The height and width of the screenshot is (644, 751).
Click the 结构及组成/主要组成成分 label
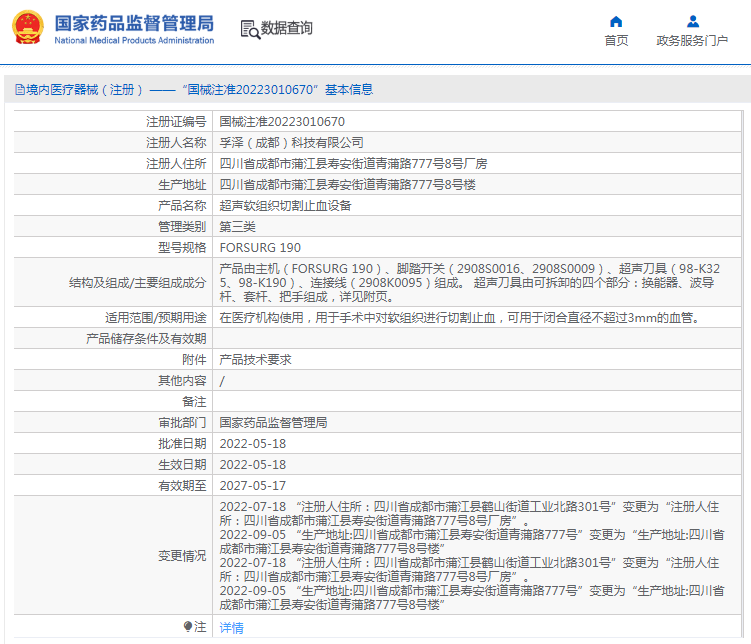pos(137,283)
